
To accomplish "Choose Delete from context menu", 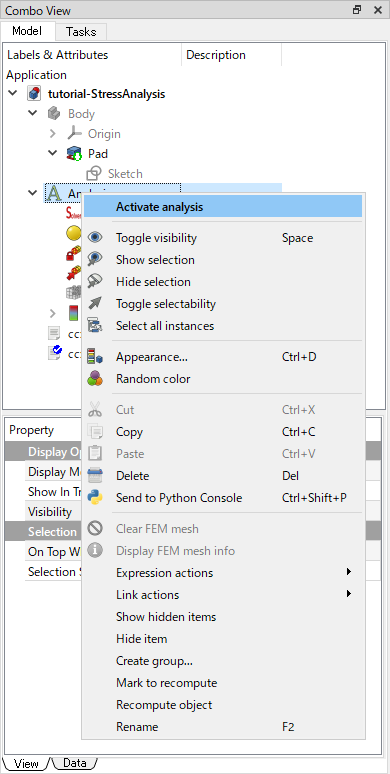I will [223, 476].
